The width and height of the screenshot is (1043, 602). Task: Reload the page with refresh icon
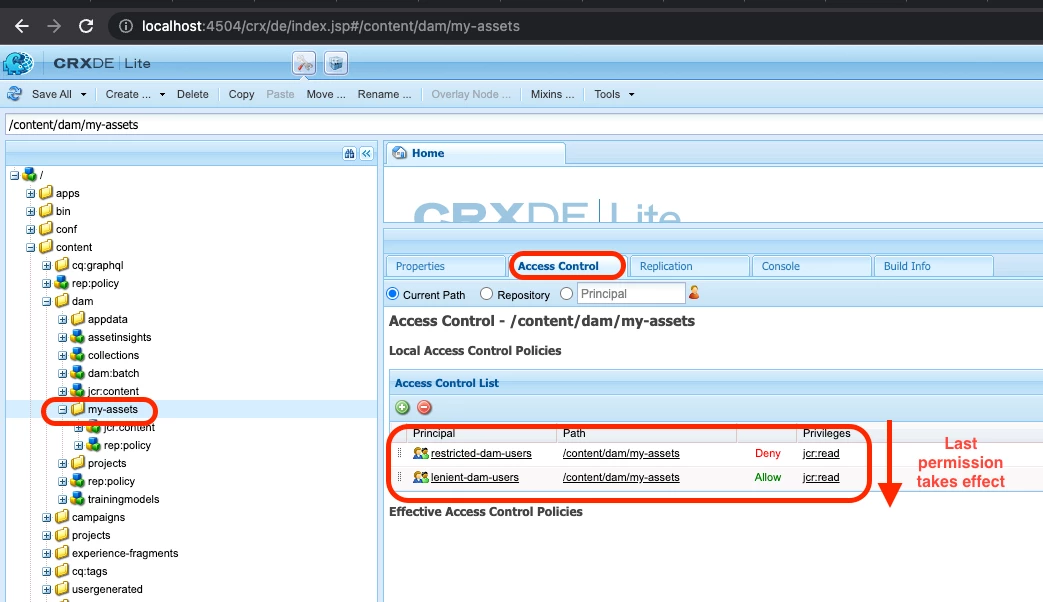[86, 26]
